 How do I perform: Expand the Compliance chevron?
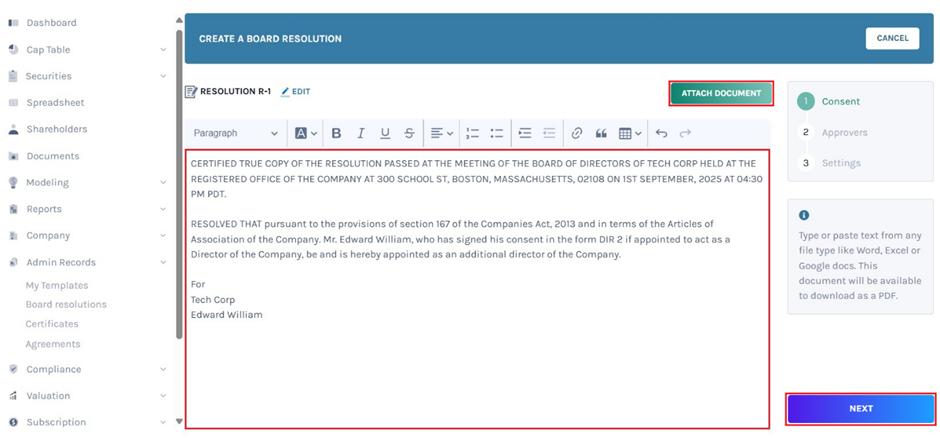[163, 369]
